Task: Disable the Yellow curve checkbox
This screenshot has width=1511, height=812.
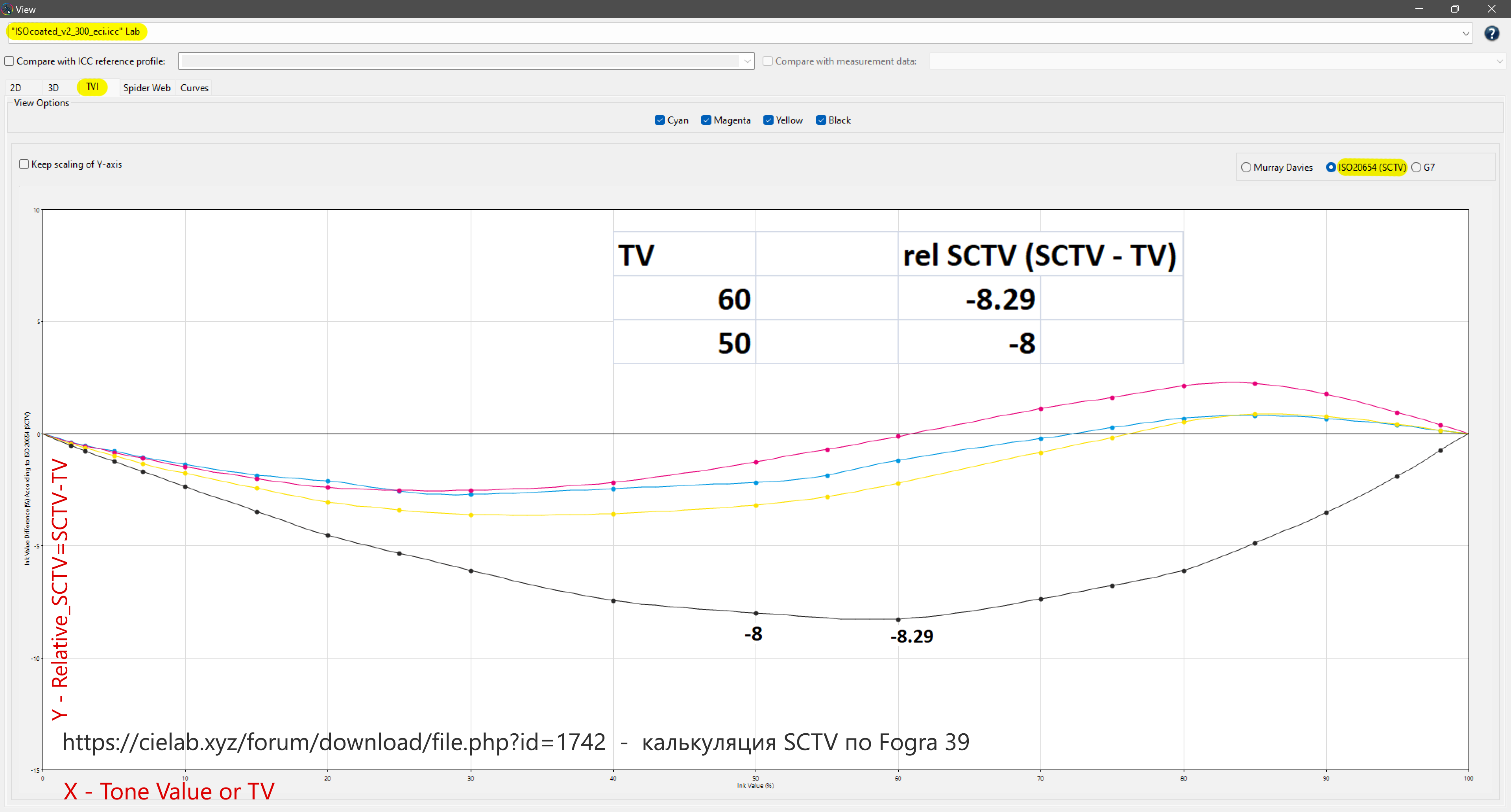Action: (768, 120)
